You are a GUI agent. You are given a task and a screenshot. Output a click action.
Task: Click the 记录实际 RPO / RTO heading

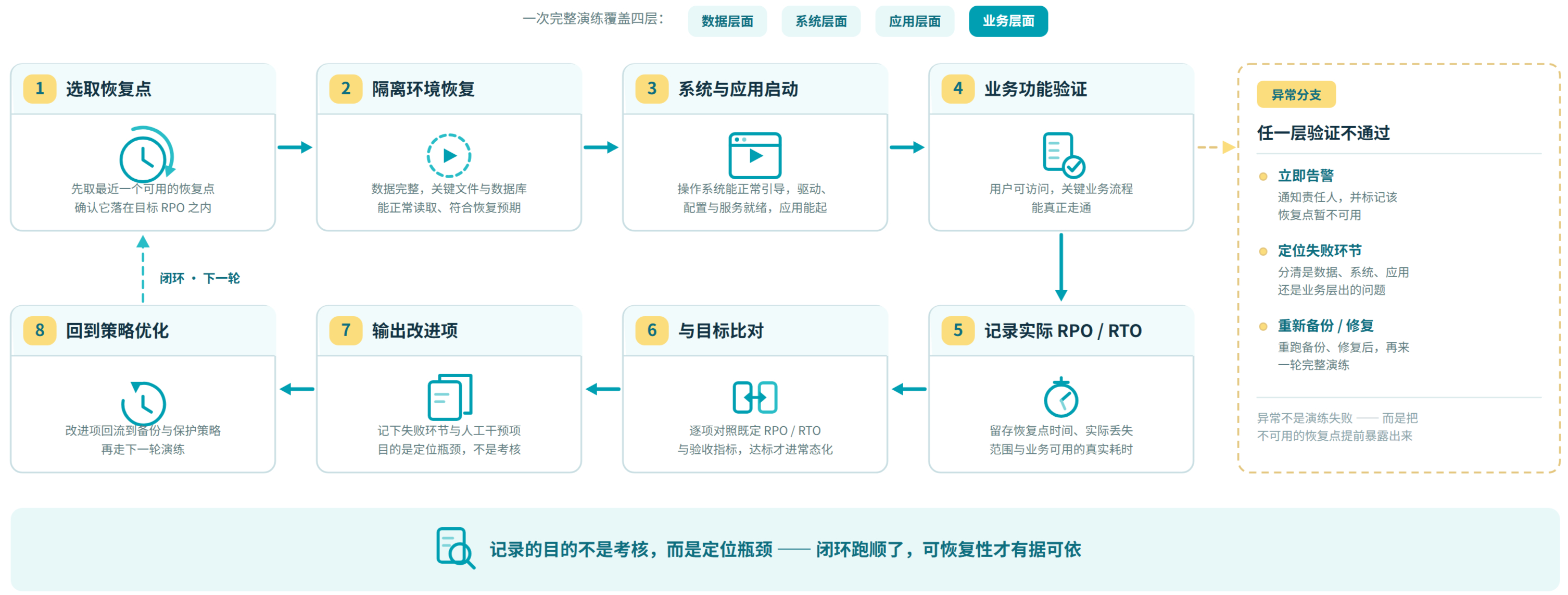(1063, 331)
